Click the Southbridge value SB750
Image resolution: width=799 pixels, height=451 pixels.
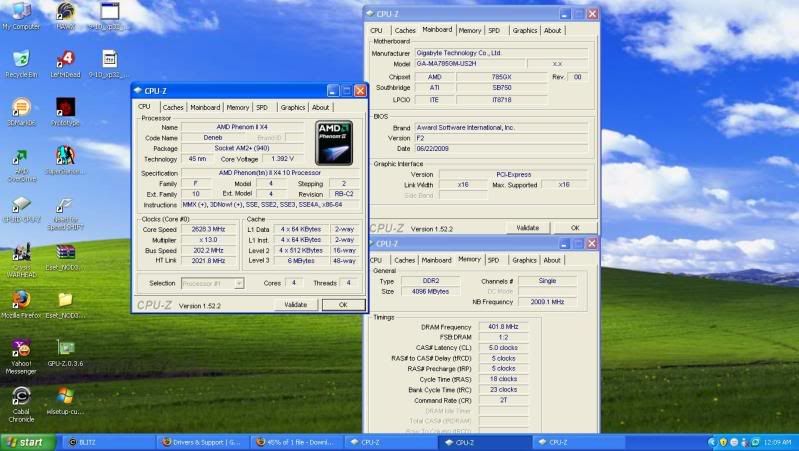coord(502,88)
